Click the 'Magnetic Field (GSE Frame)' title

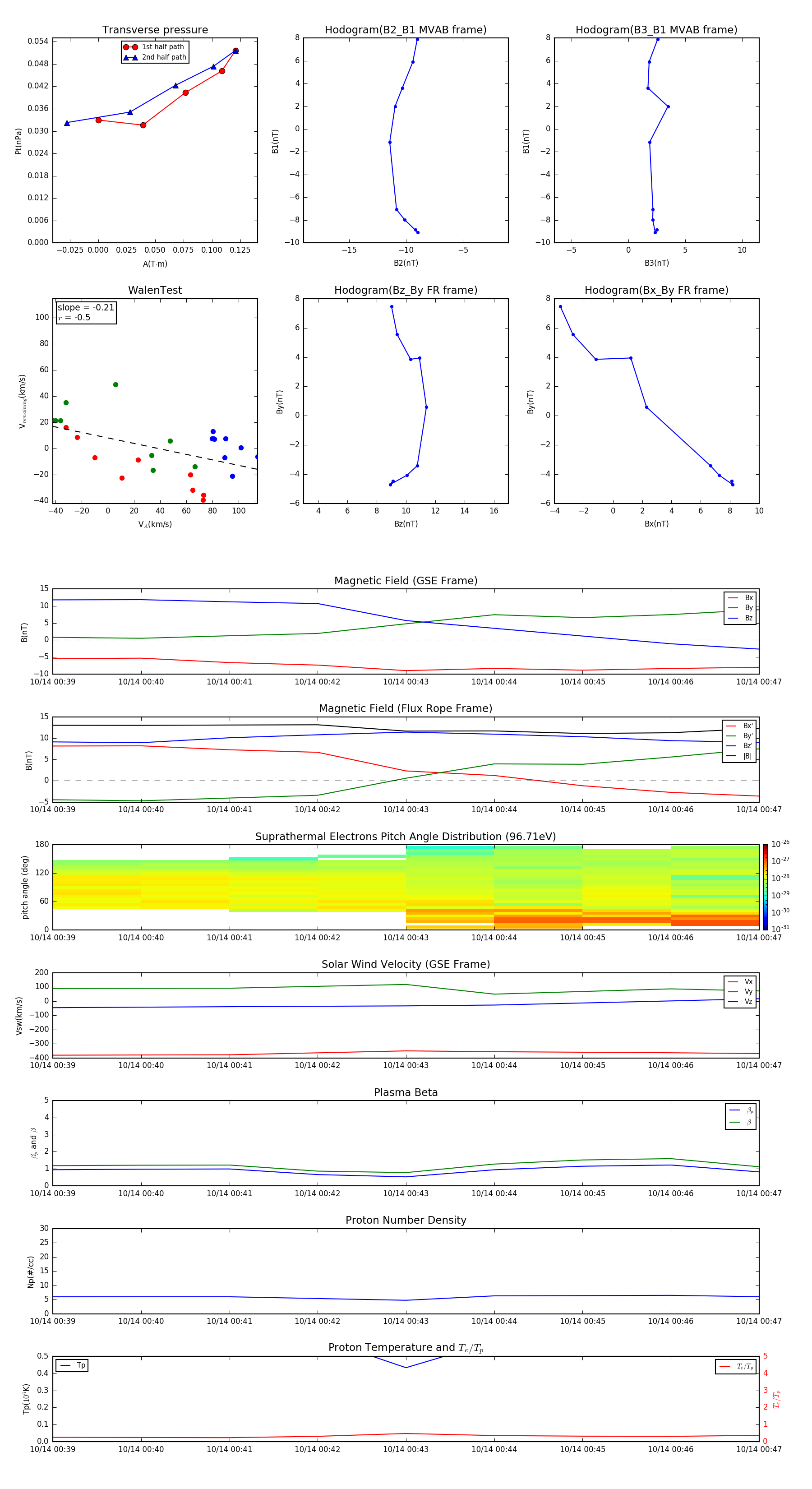406,581
